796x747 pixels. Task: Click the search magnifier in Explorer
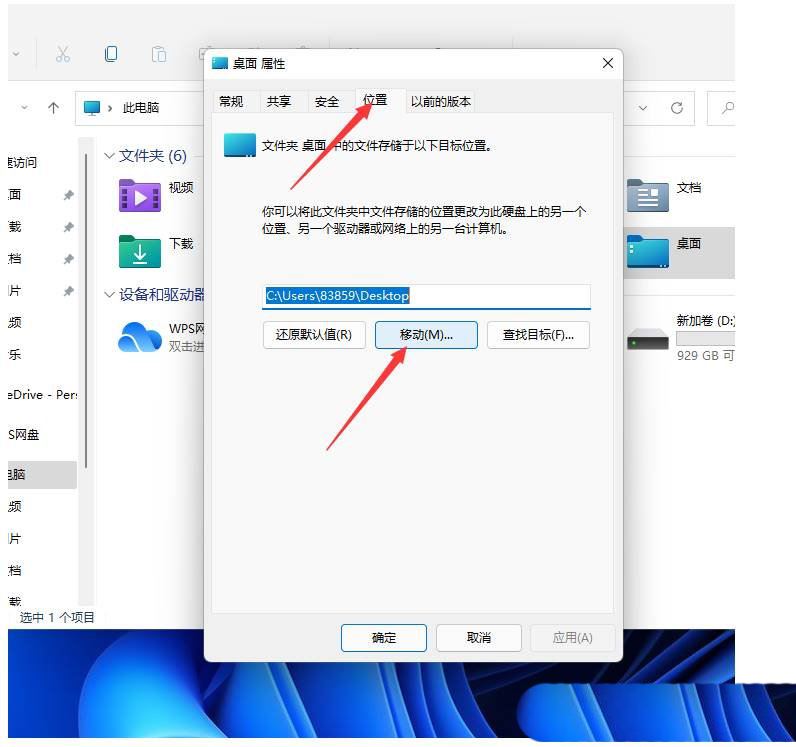tap(727, 108)
